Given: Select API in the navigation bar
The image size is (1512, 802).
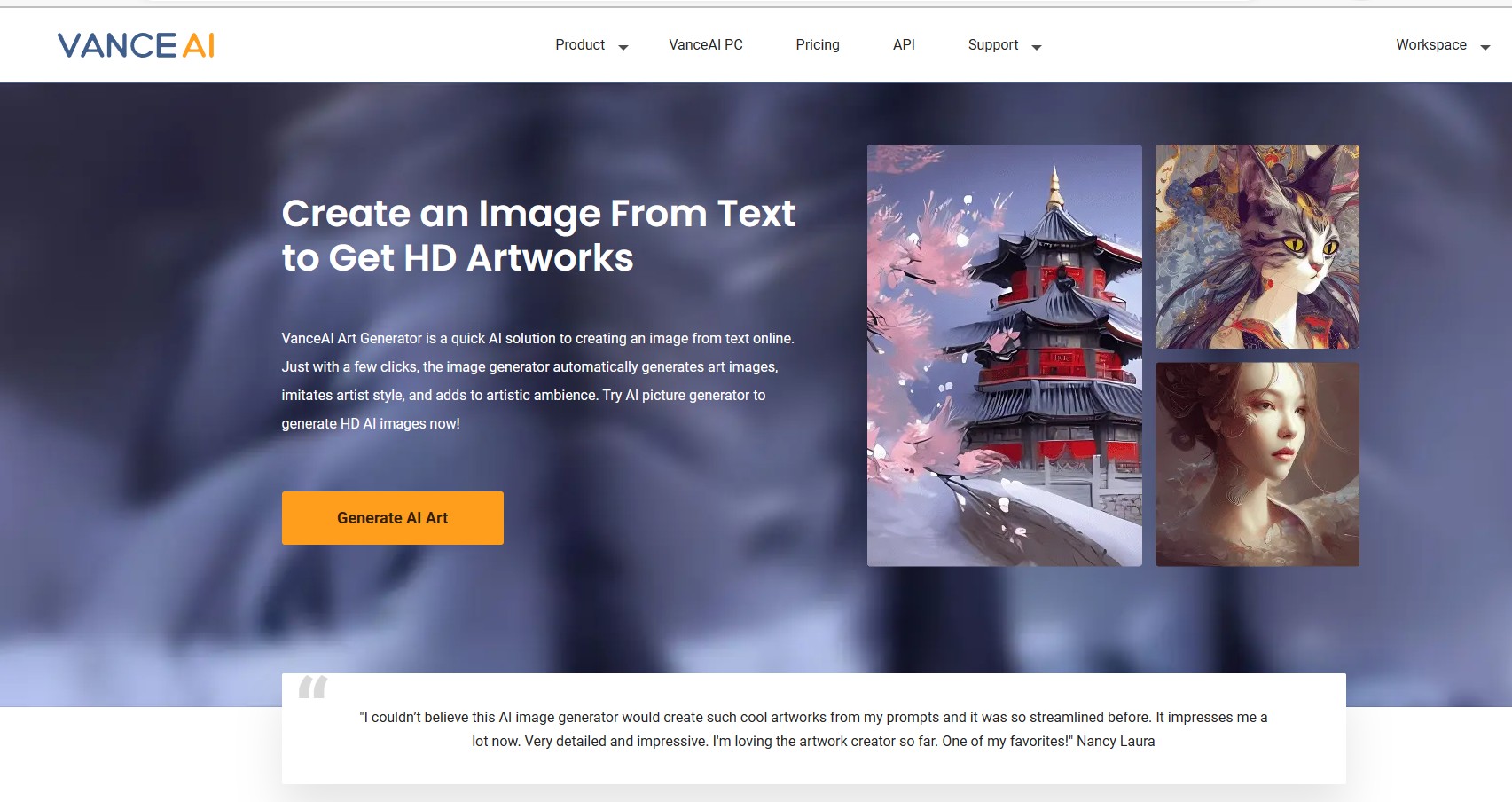Looking at the screenshot, I should [903, 45].
